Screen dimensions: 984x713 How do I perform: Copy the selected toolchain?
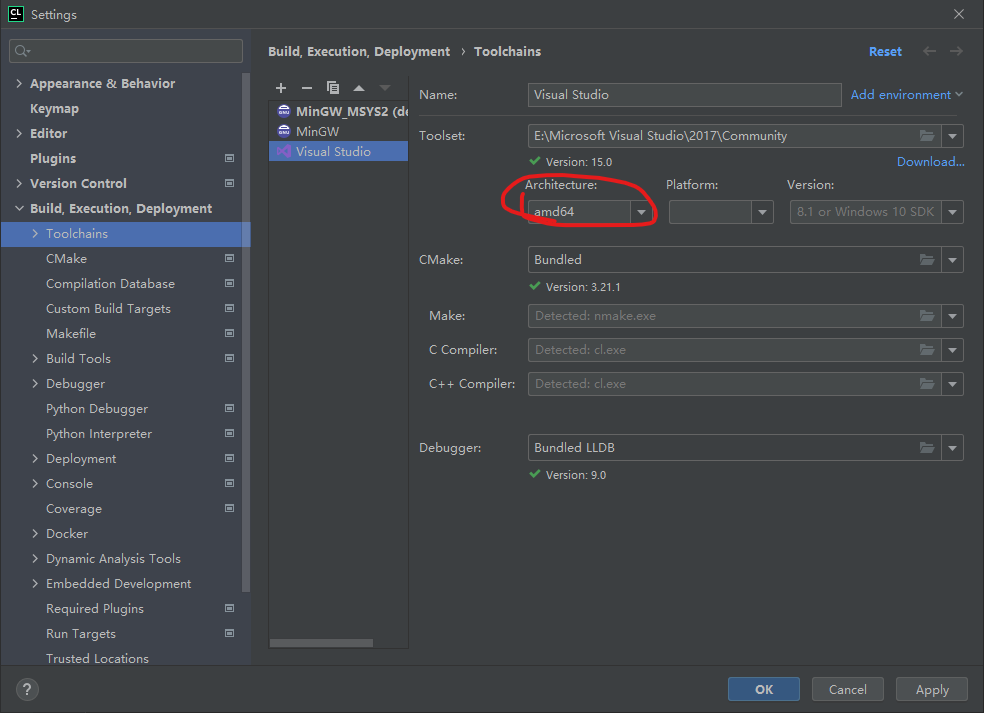(x=333, y=88)
